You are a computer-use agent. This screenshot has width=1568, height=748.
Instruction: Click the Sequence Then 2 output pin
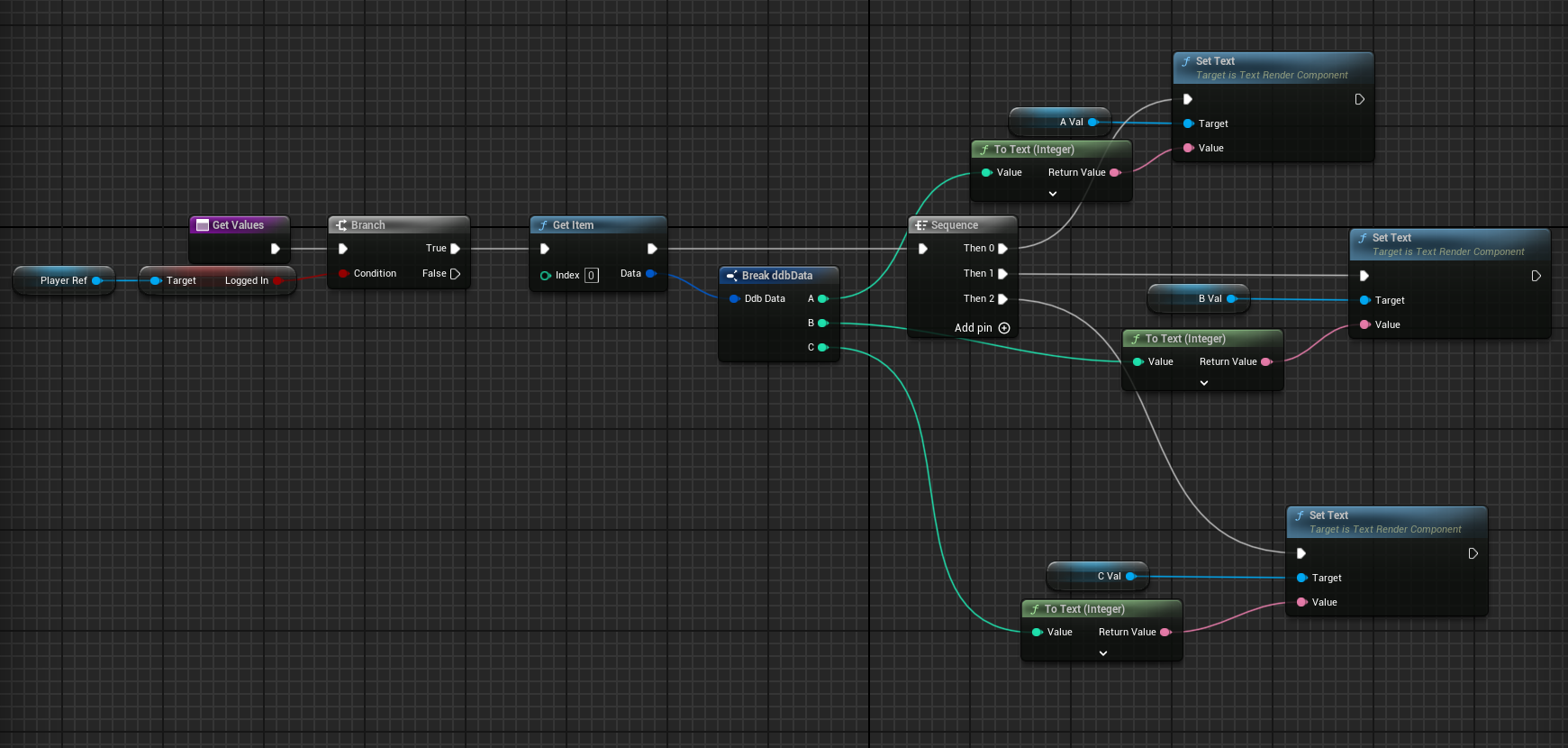coord(1002,299)
